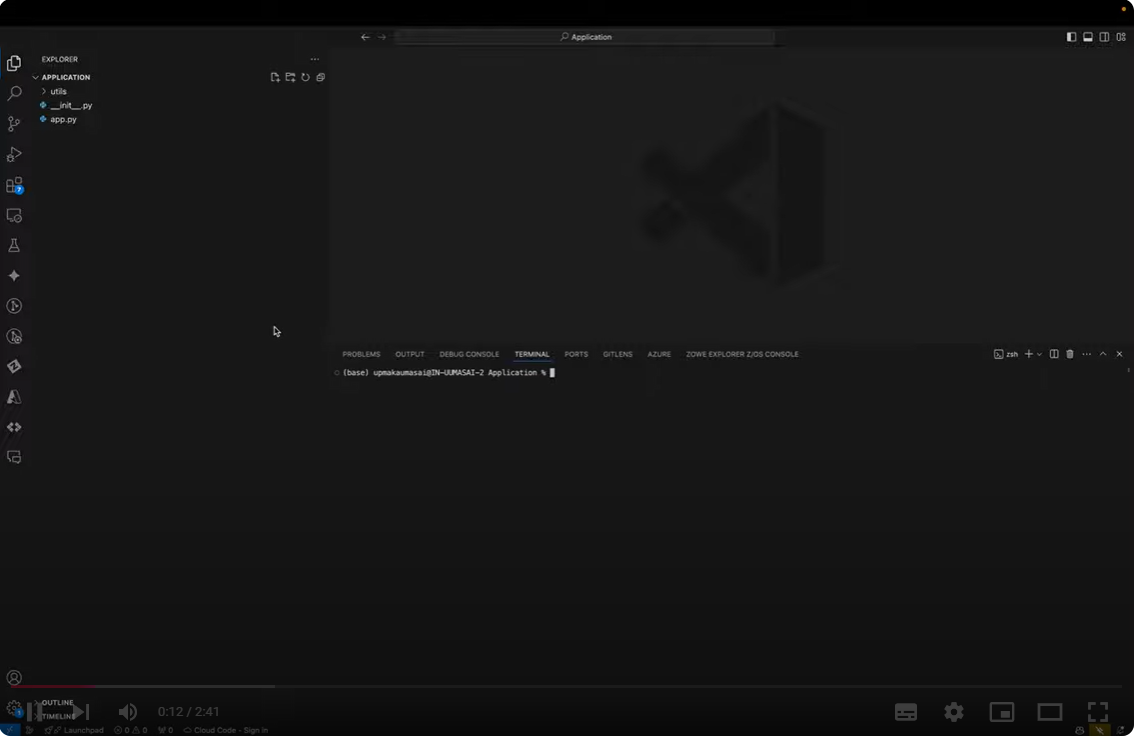Mute the video volume

pyautogui.click(x=127, y=712)
